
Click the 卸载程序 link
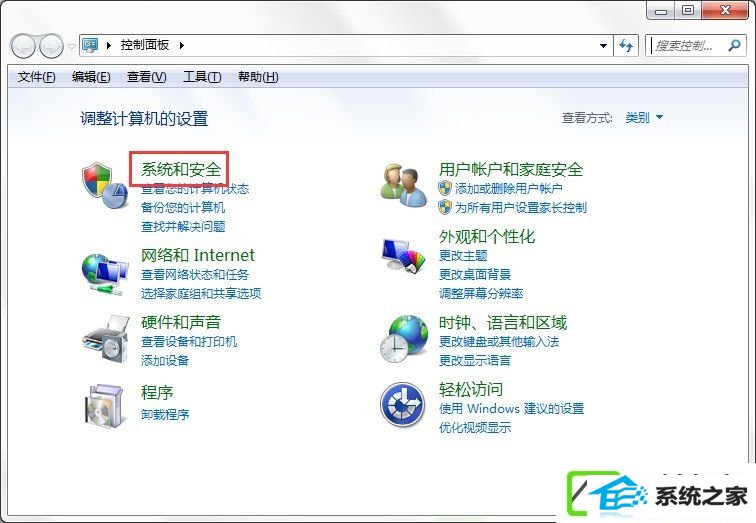coord(165,415)
